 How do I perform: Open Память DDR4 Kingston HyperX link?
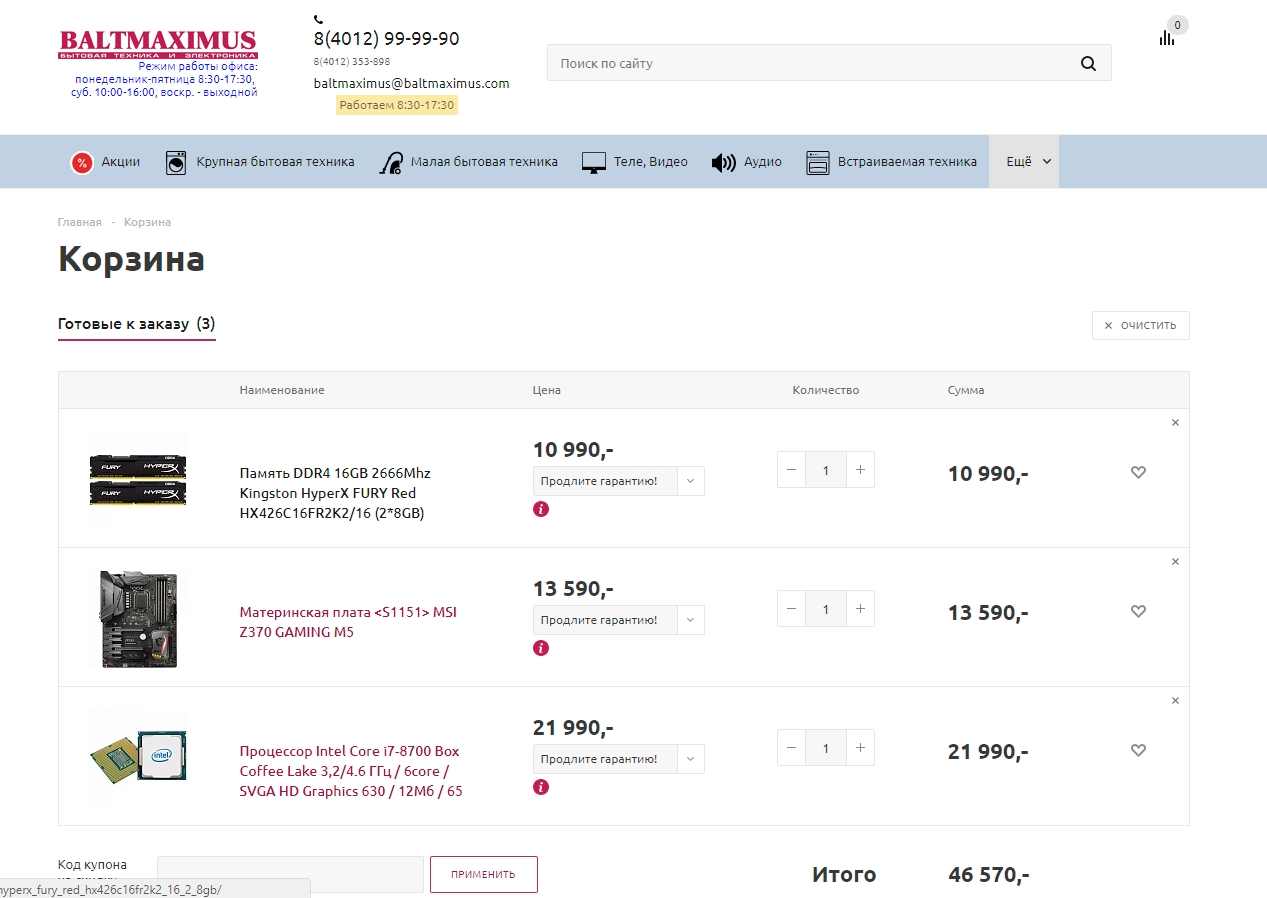[335, 493]
